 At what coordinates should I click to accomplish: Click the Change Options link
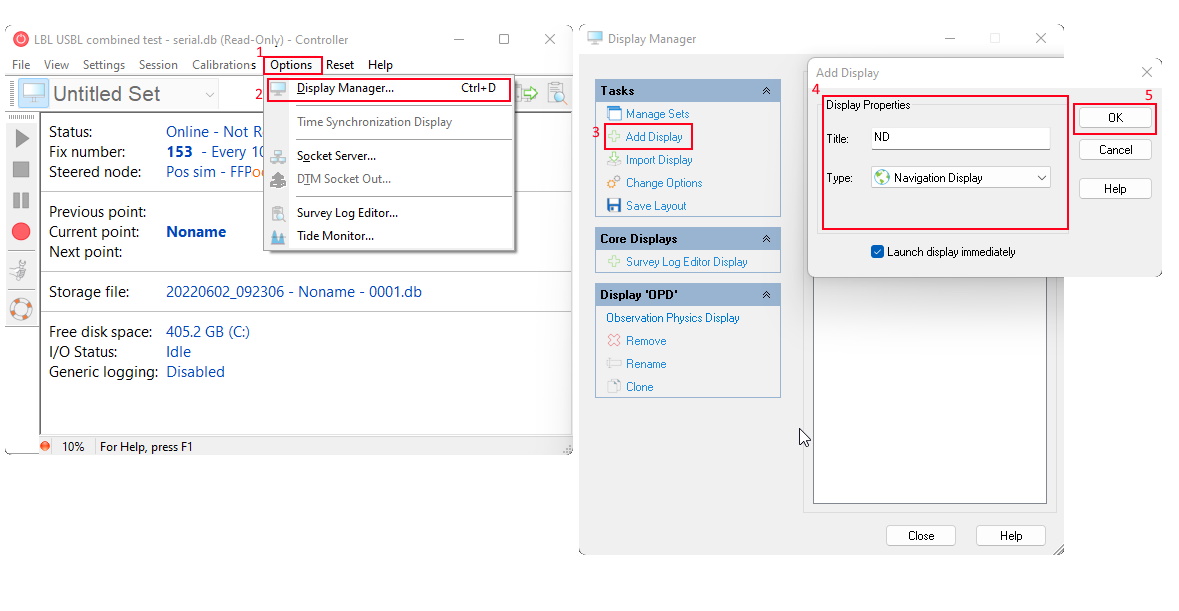coord(664,183)
